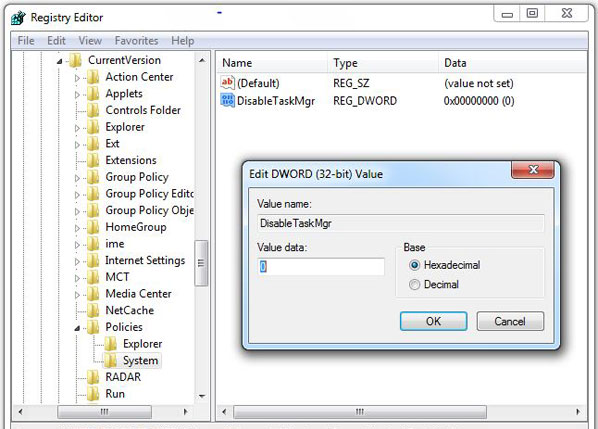Click the Run key folder icon
Image resolution: width=598 pixels, height=429 pixels.
93,394
